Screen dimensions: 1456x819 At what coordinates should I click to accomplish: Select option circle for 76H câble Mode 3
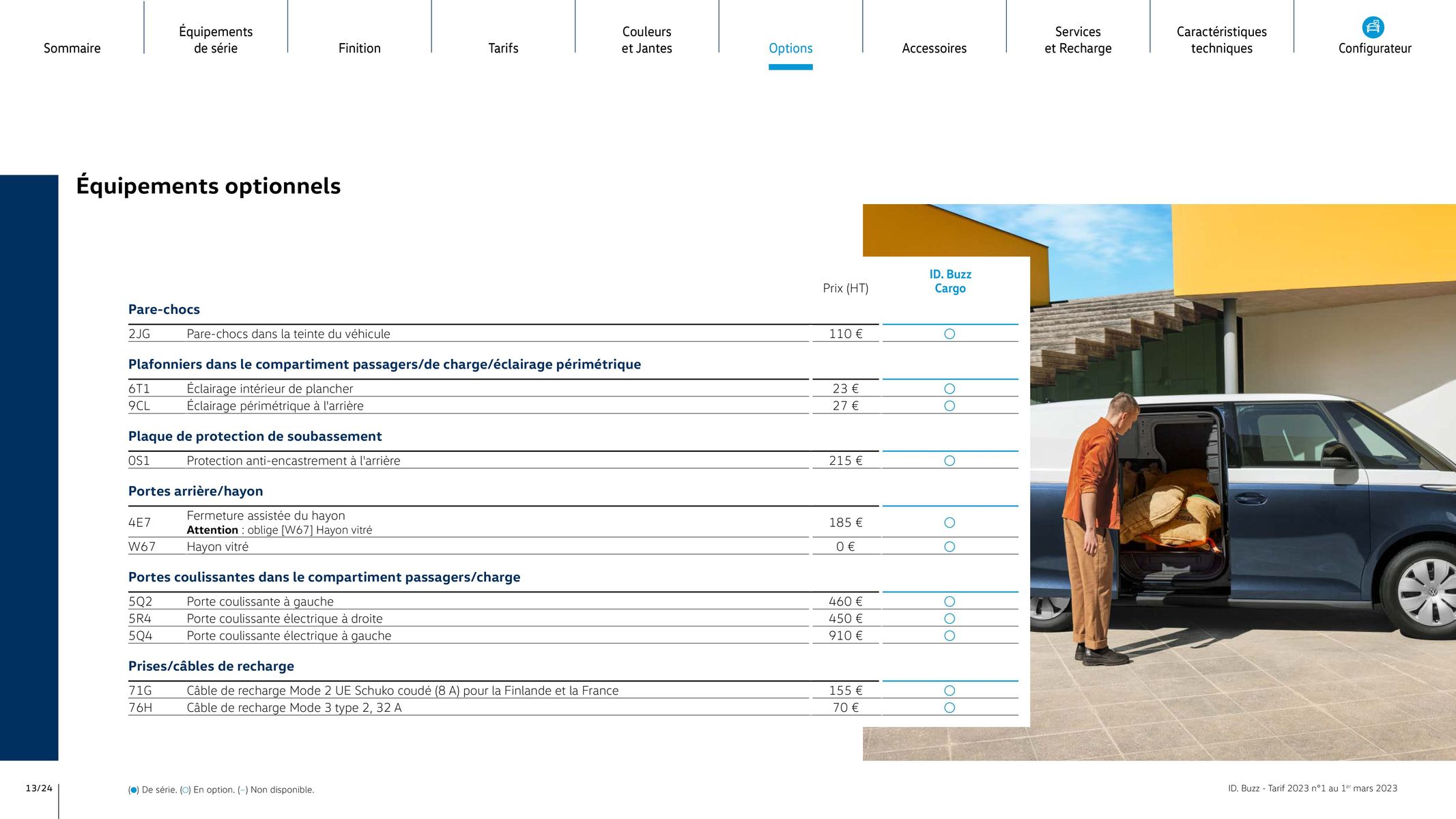point(950,708)
